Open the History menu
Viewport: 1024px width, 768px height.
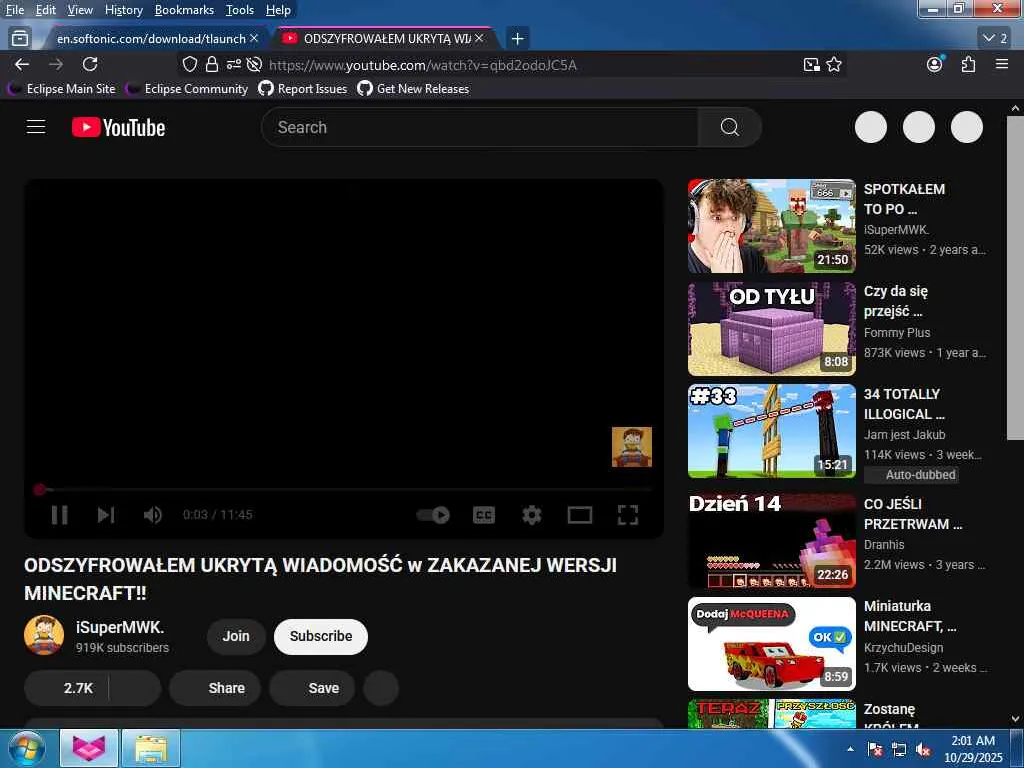click(123, 10)
